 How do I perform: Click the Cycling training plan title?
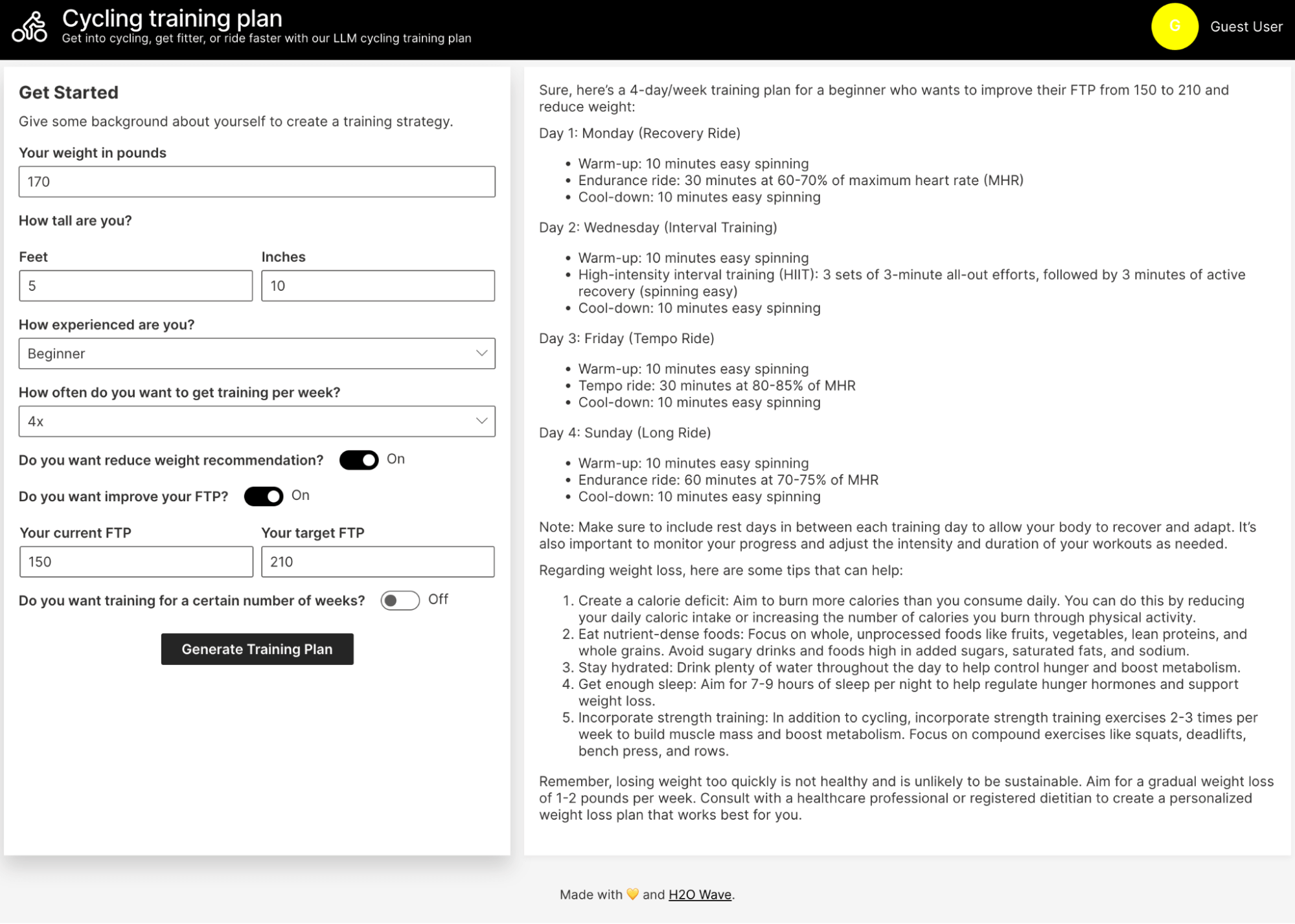coord(172,18)
